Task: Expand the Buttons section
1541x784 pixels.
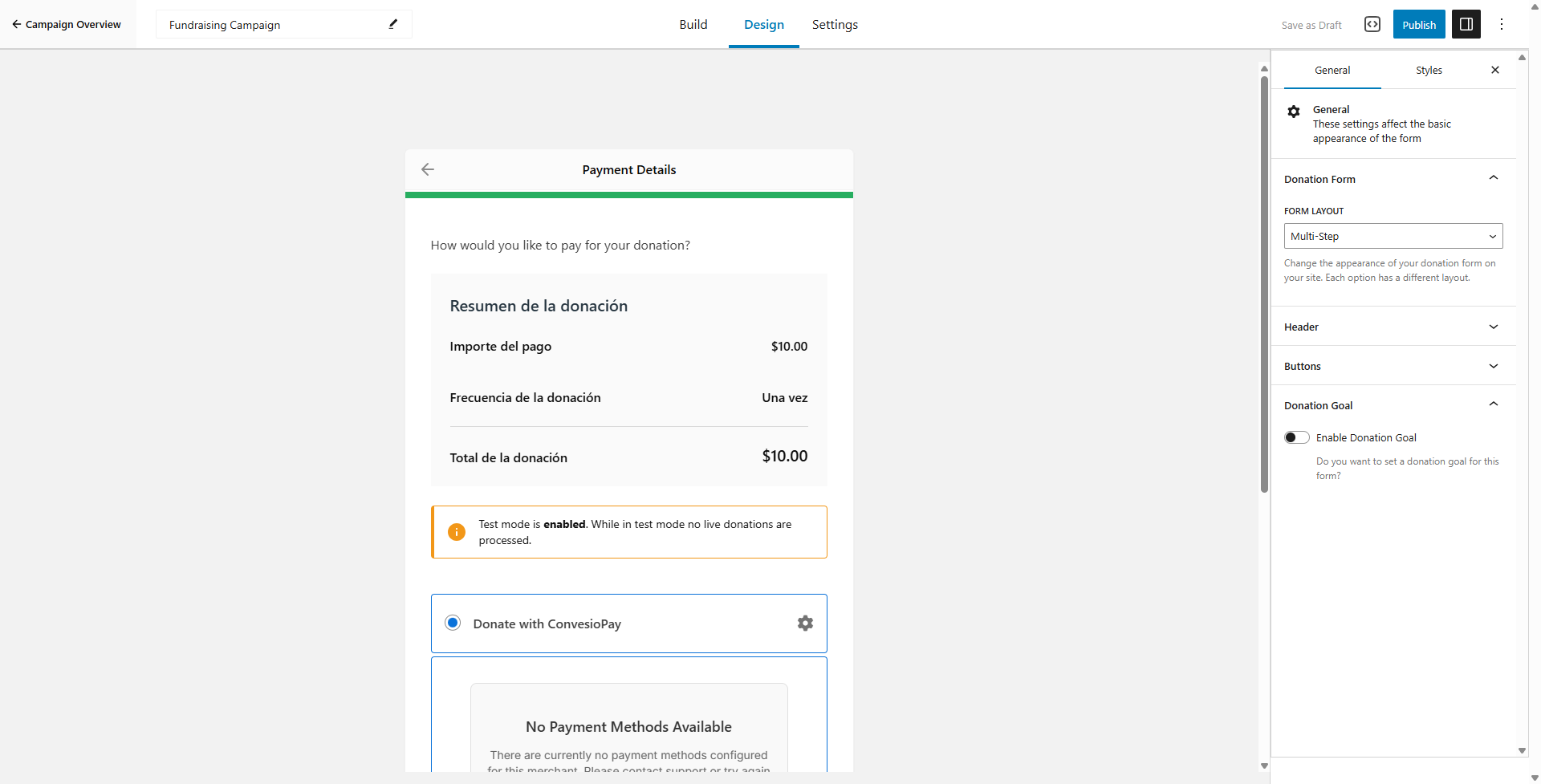Action: pos(1393,366)
